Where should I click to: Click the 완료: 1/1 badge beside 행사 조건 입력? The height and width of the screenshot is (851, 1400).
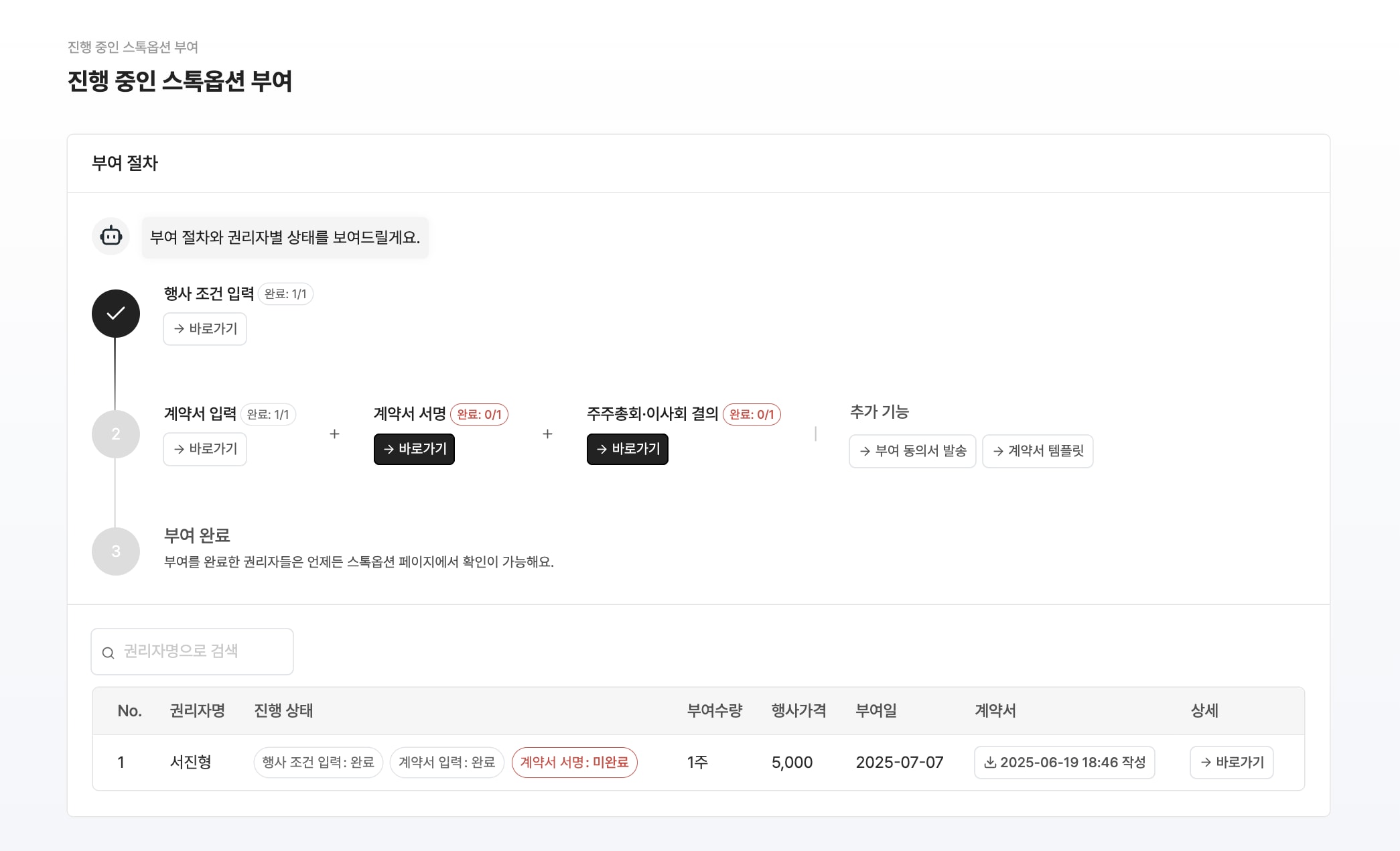click(x=285, y=293)
